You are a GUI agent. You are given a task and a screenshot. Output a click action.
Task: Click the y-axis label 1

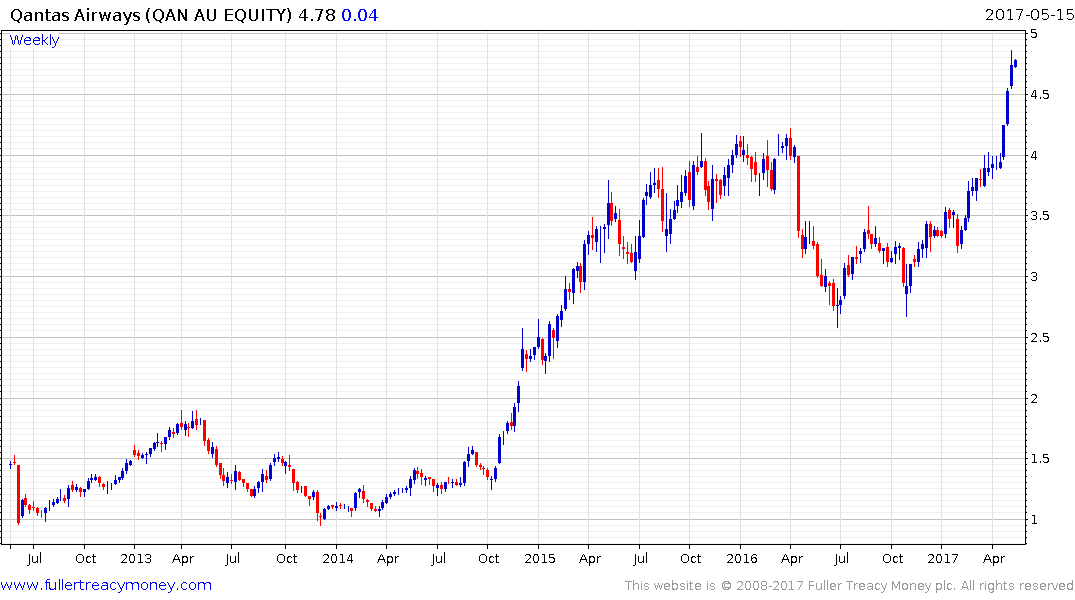pyautogui.click(x=1034, y=520)
